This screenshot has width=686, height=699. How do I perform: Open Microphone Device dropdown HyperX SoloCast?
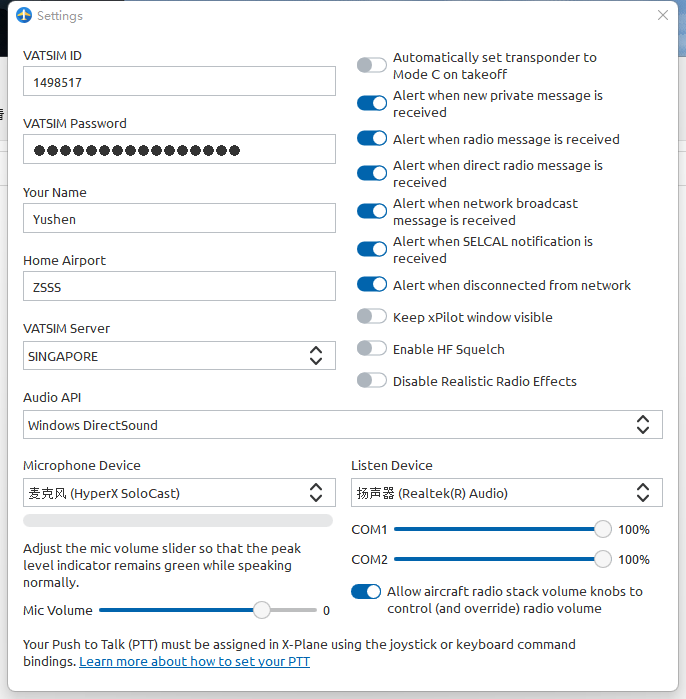[x=179, y=493]
